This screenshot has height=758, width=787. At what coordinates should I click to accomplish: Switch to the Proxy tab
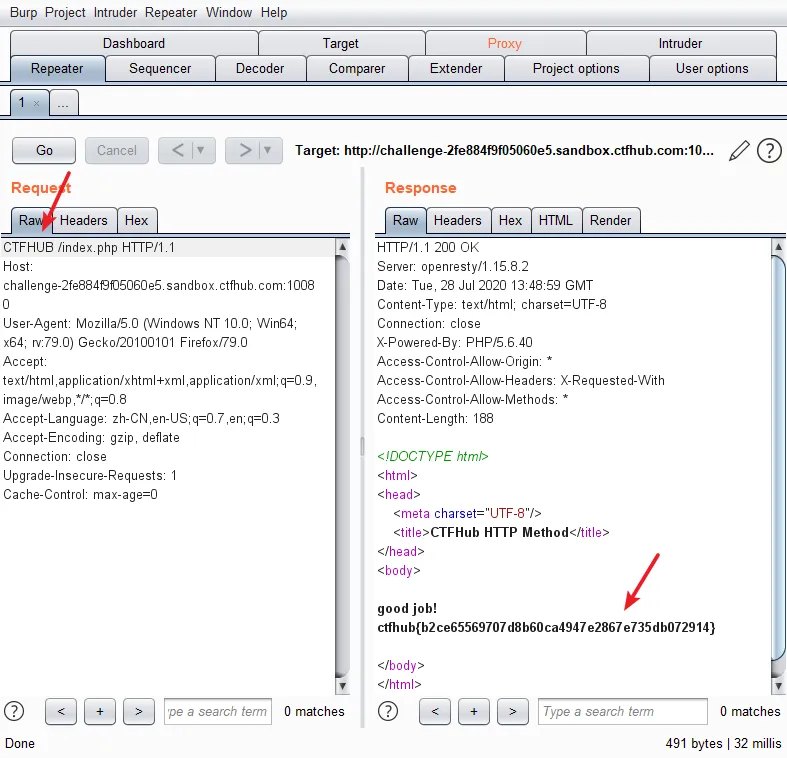[505, 43]
